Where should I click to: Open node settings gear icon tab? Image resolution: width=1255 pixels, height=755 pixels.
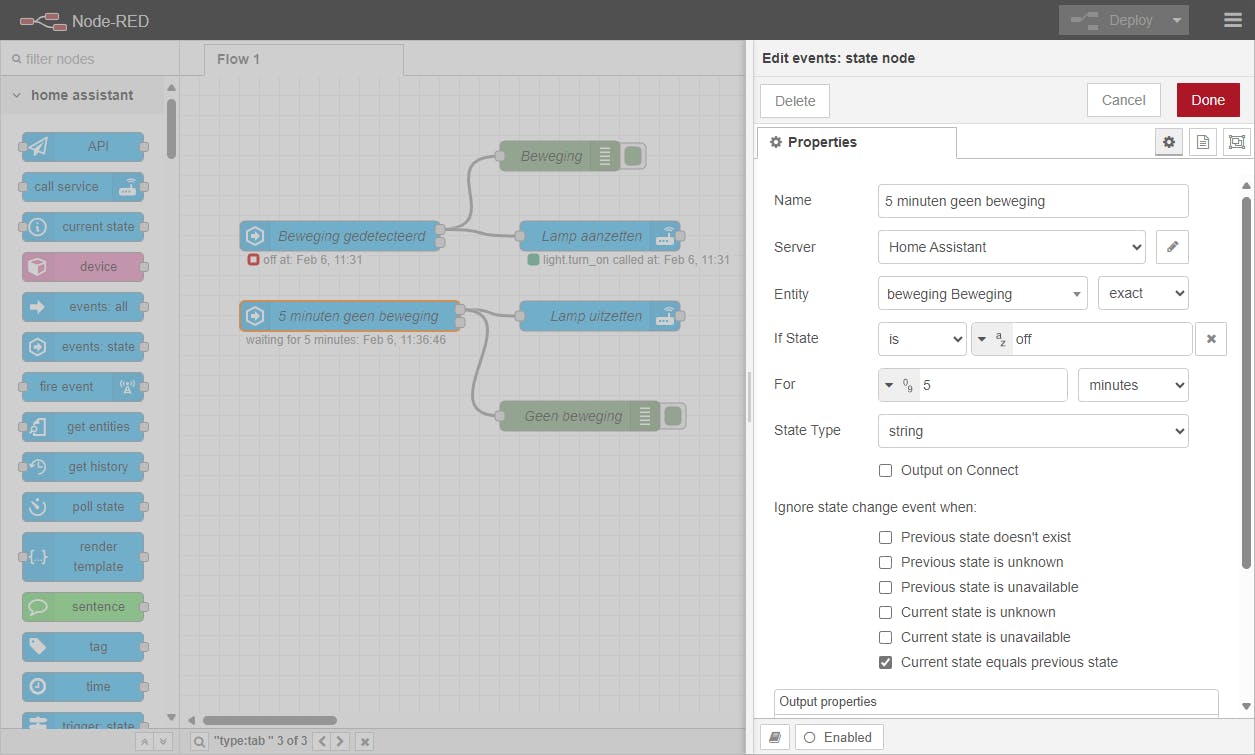click(x=1168, y=143)
